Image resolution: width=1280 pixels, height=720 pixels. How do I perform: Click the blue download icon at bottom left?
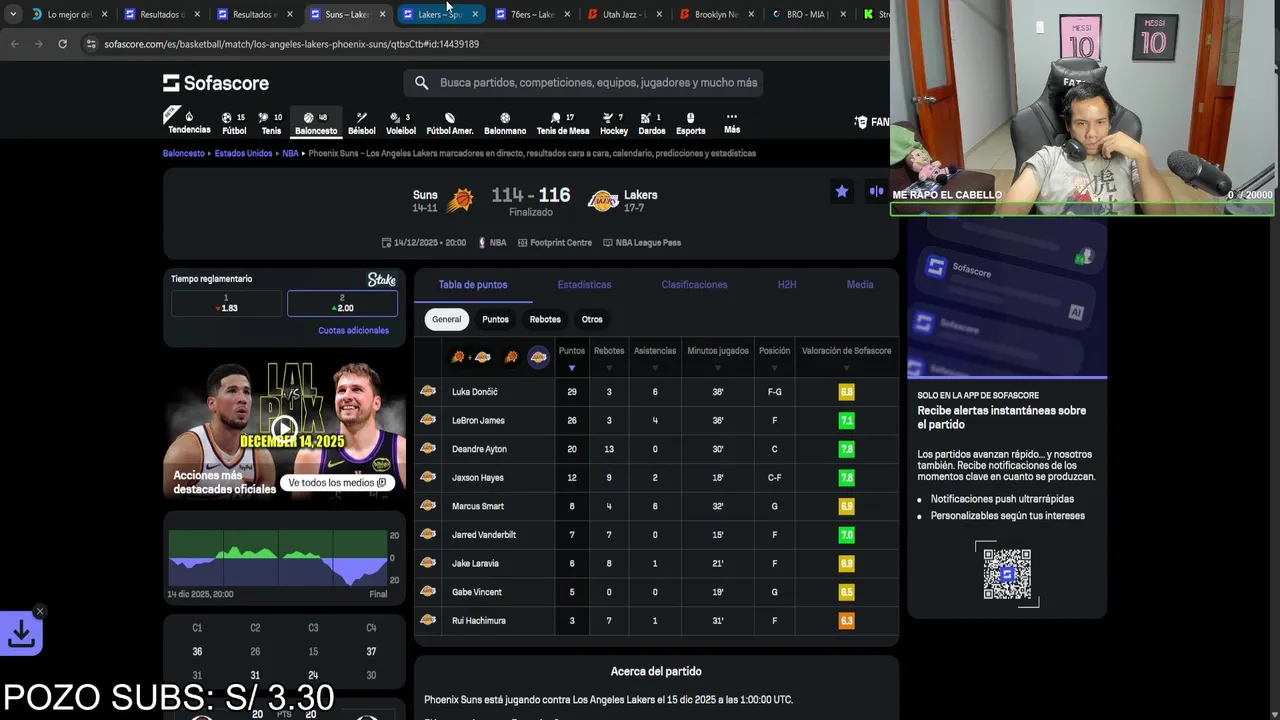[x=21, y=634]
